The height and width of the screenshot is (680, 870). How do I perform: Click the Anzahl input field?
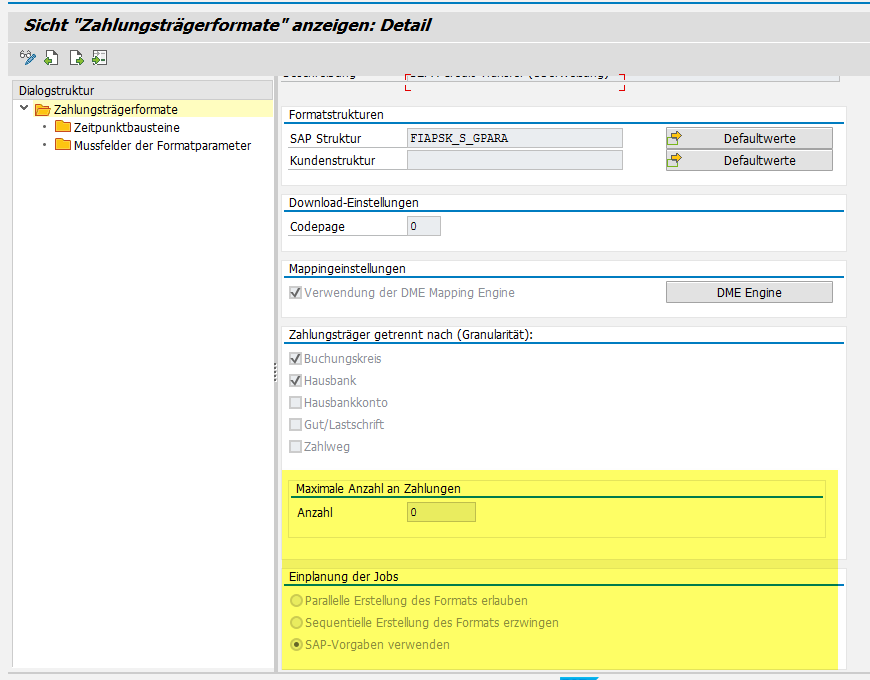tap(441, 513)
